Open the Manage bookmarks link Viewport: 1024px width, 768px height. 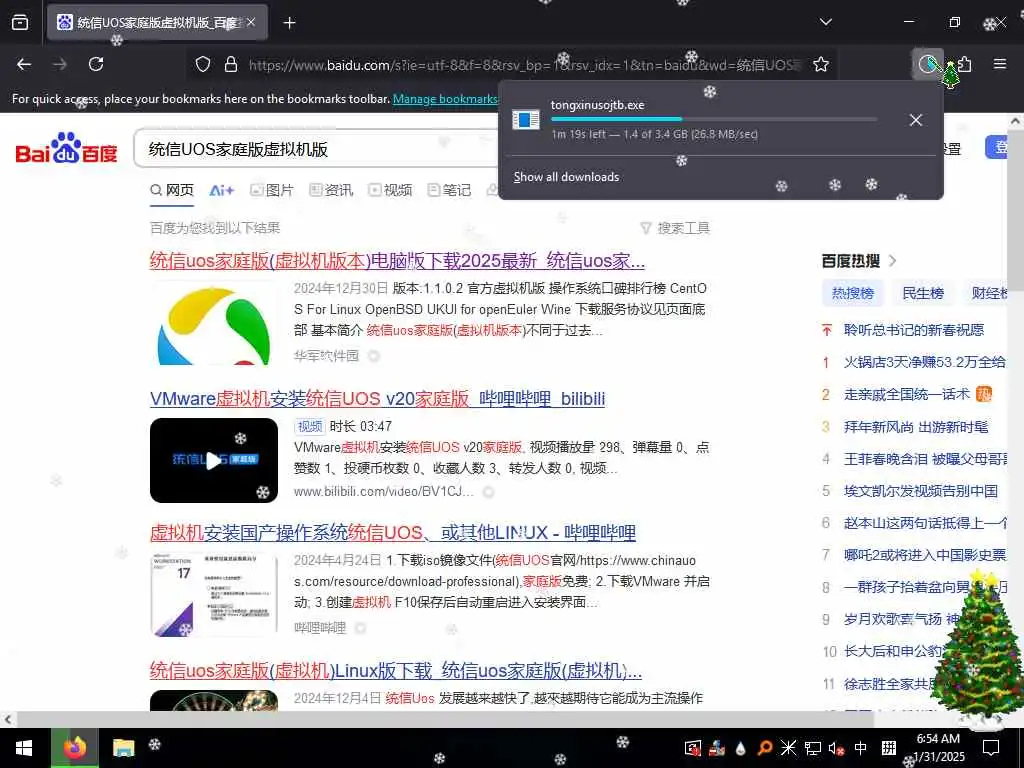[445, 99]
